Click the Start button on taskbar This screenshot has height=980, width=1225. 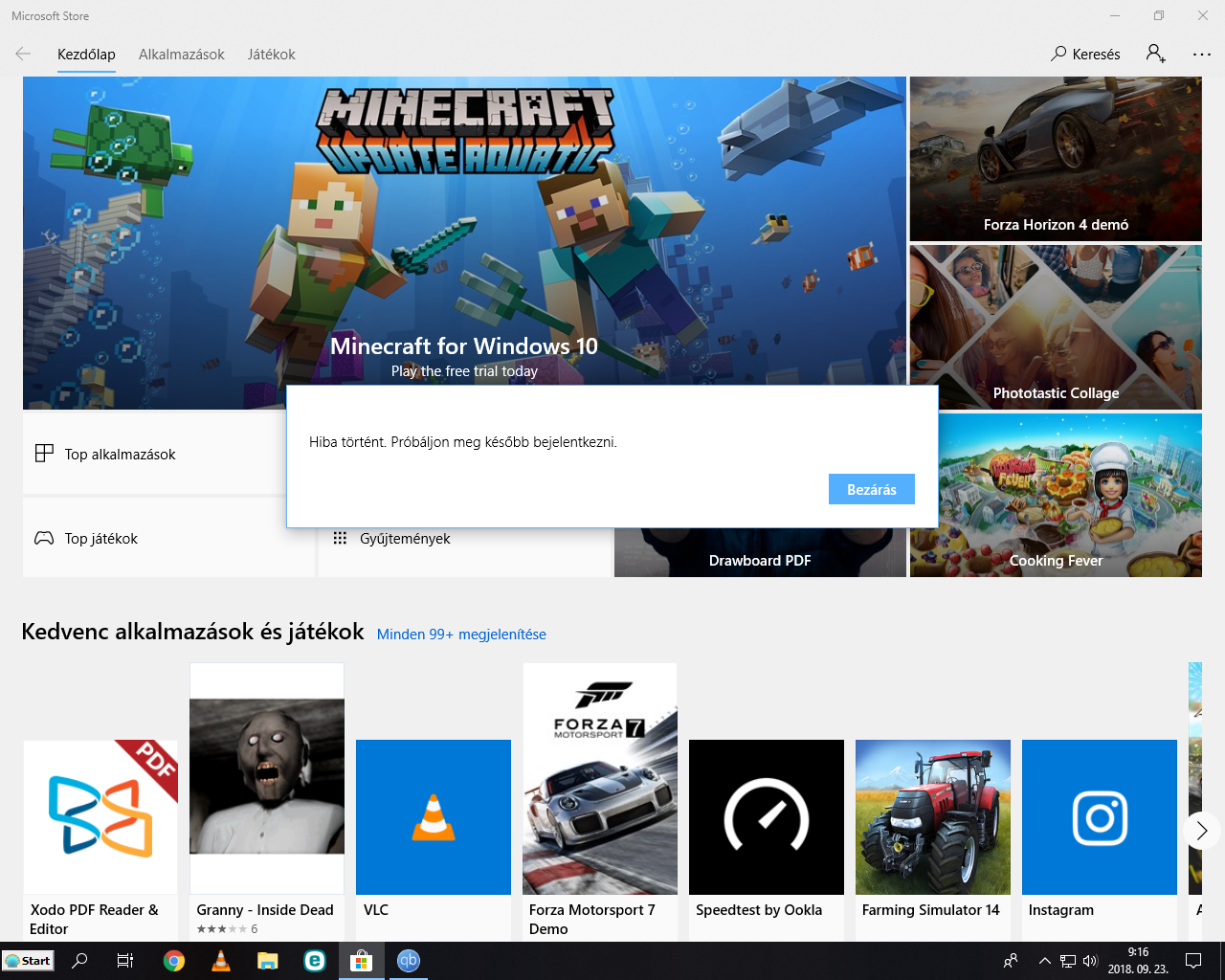pyautogui.click(x=29, y=961)
